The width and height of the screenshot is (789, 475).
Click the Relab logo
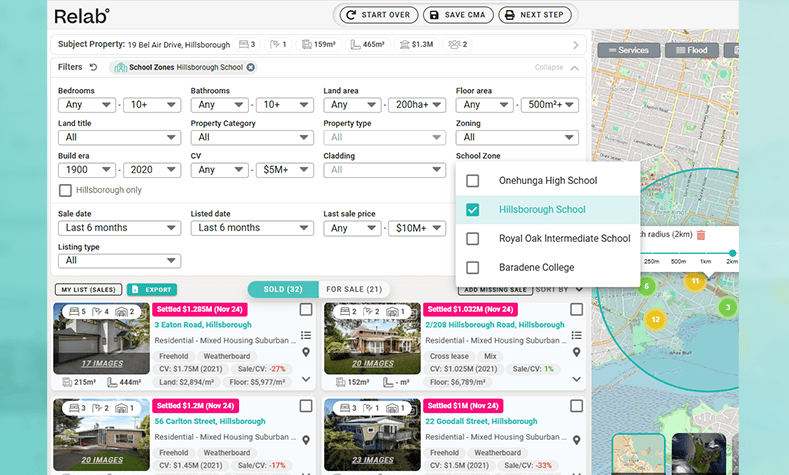click(82, 16)
